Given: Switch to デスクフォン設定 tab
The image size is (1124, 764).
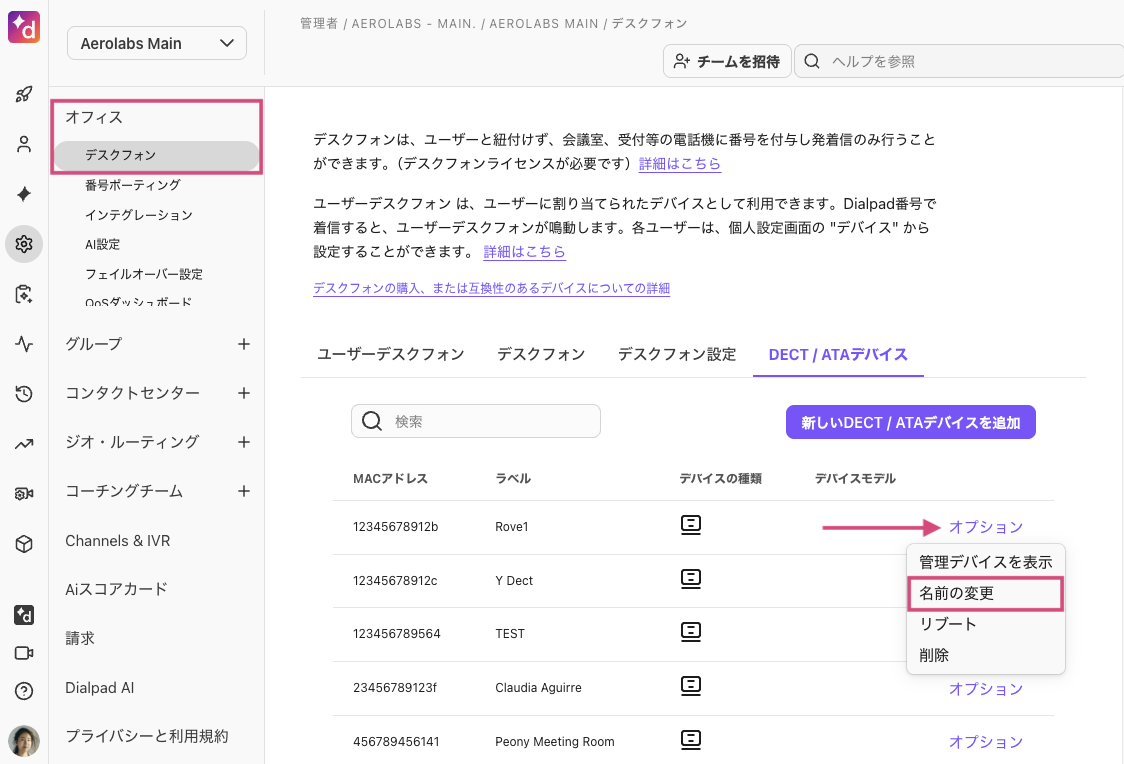Looking at the screenshot, I should [x=677, y=354].
